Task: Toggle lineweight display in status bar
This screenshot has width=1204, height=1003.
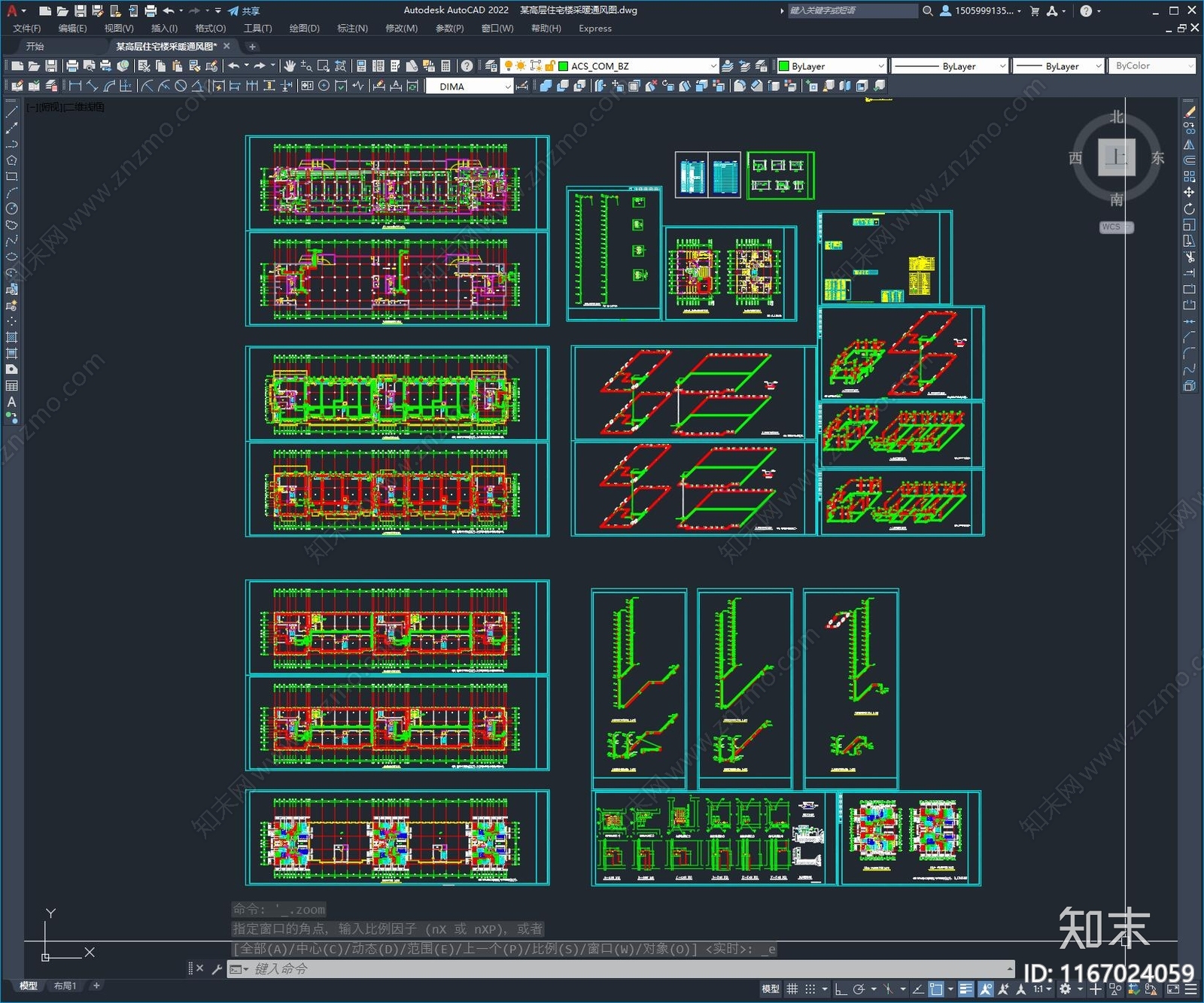Action: (965, 989)
